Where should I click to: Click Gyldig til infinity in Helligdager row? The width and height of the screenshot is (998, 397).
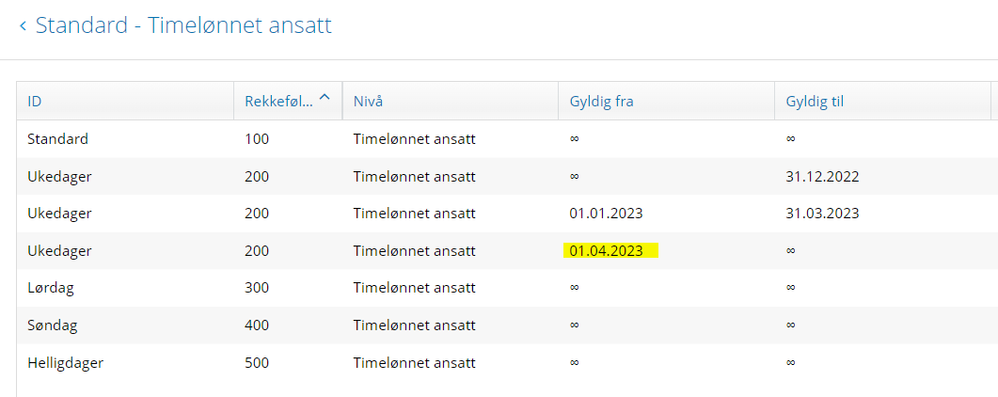791,363
